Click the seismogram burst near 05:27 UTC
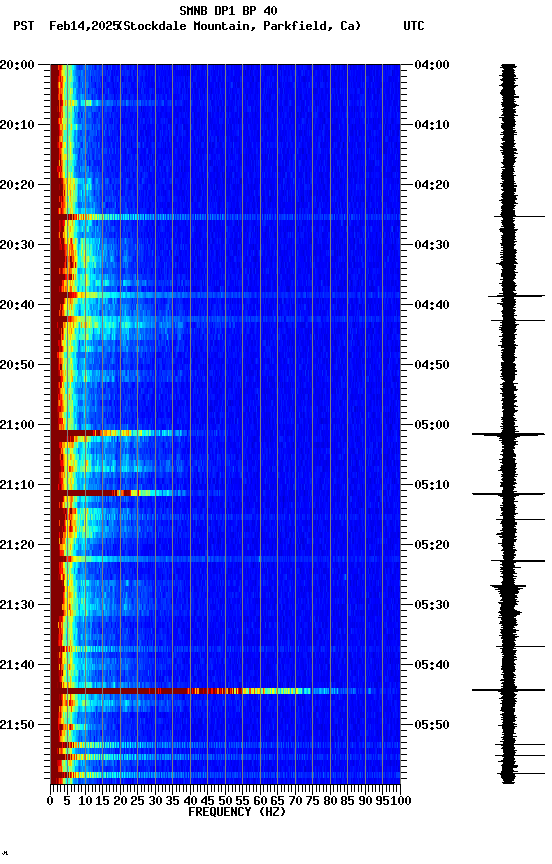The image size is (552, 864). 508,587
